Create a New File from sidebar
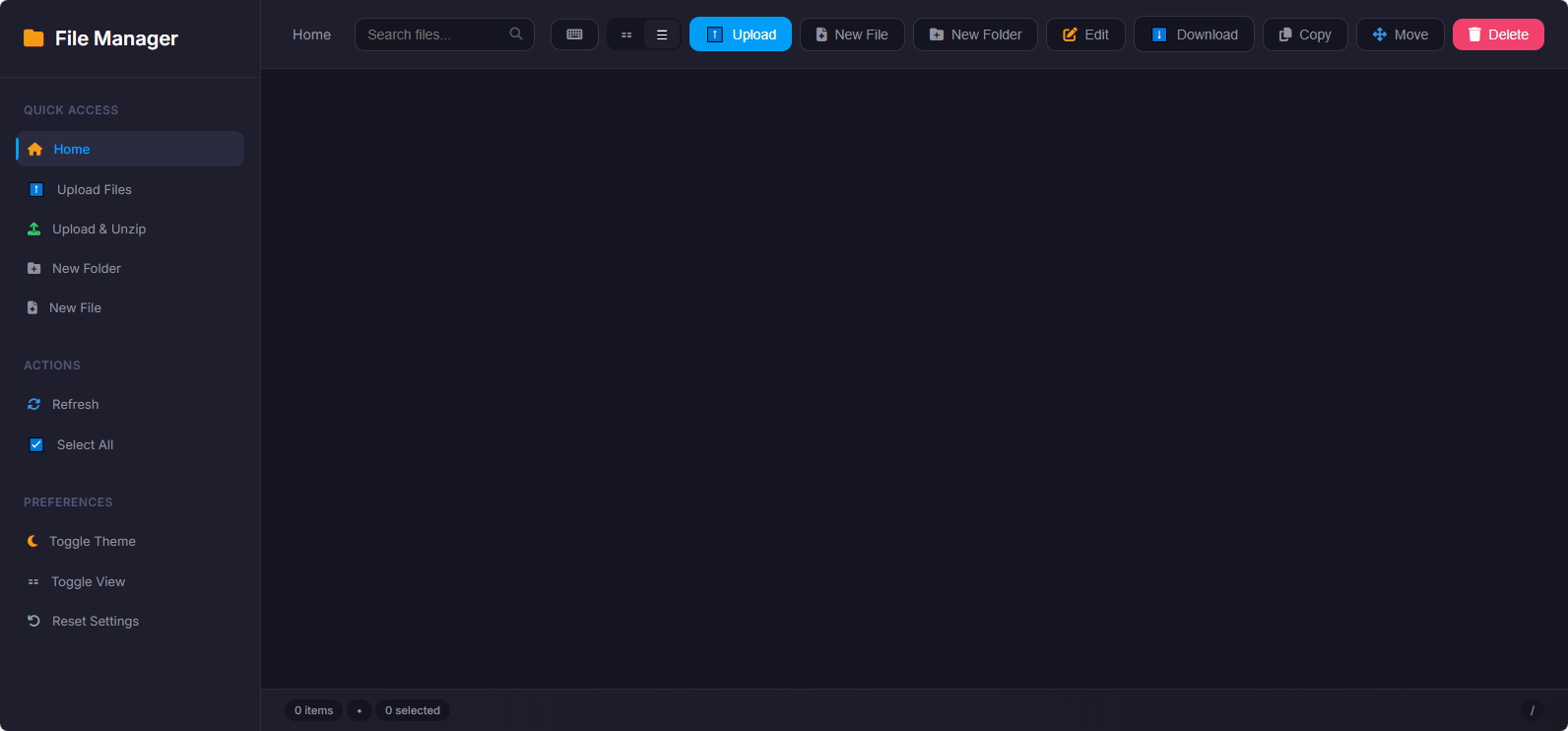This screenshot has width=1568, height=731. pos(130,307)
